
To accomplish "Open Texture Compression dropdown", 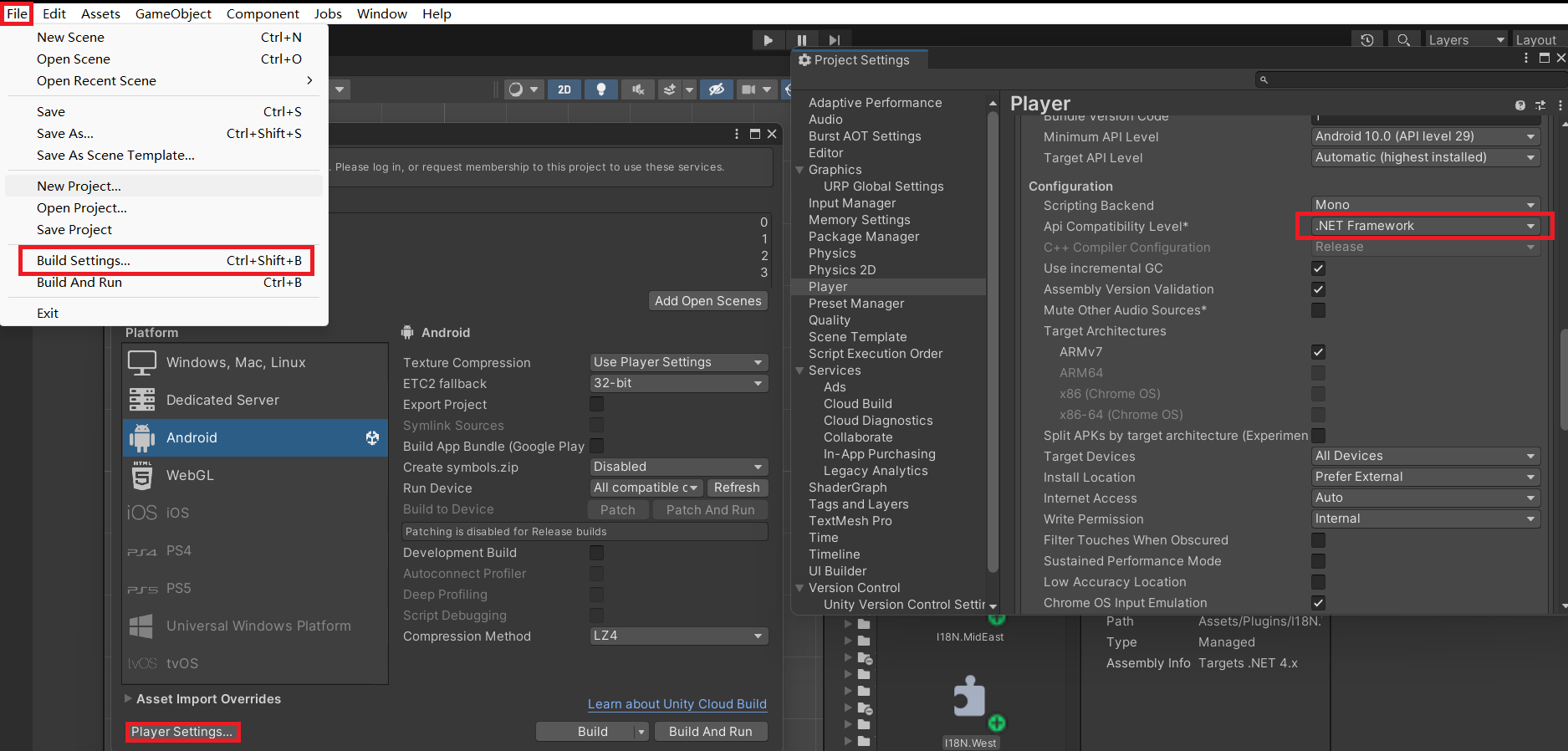I will pos(678,362).
